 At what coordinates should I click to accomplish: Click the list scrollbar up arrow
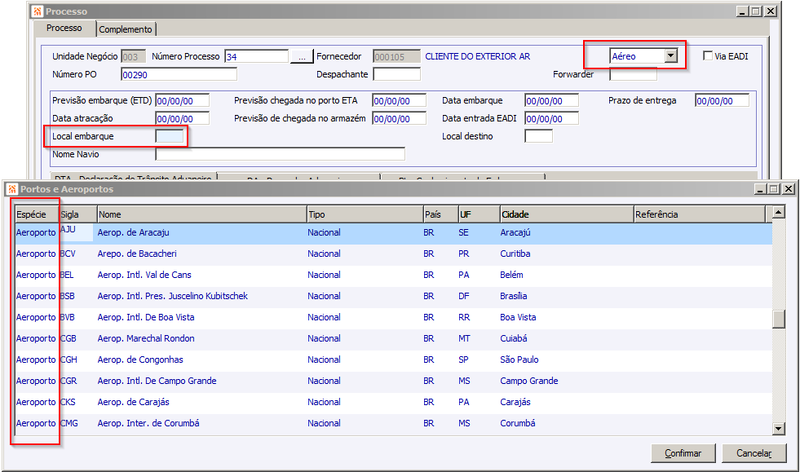click(778, 212)
